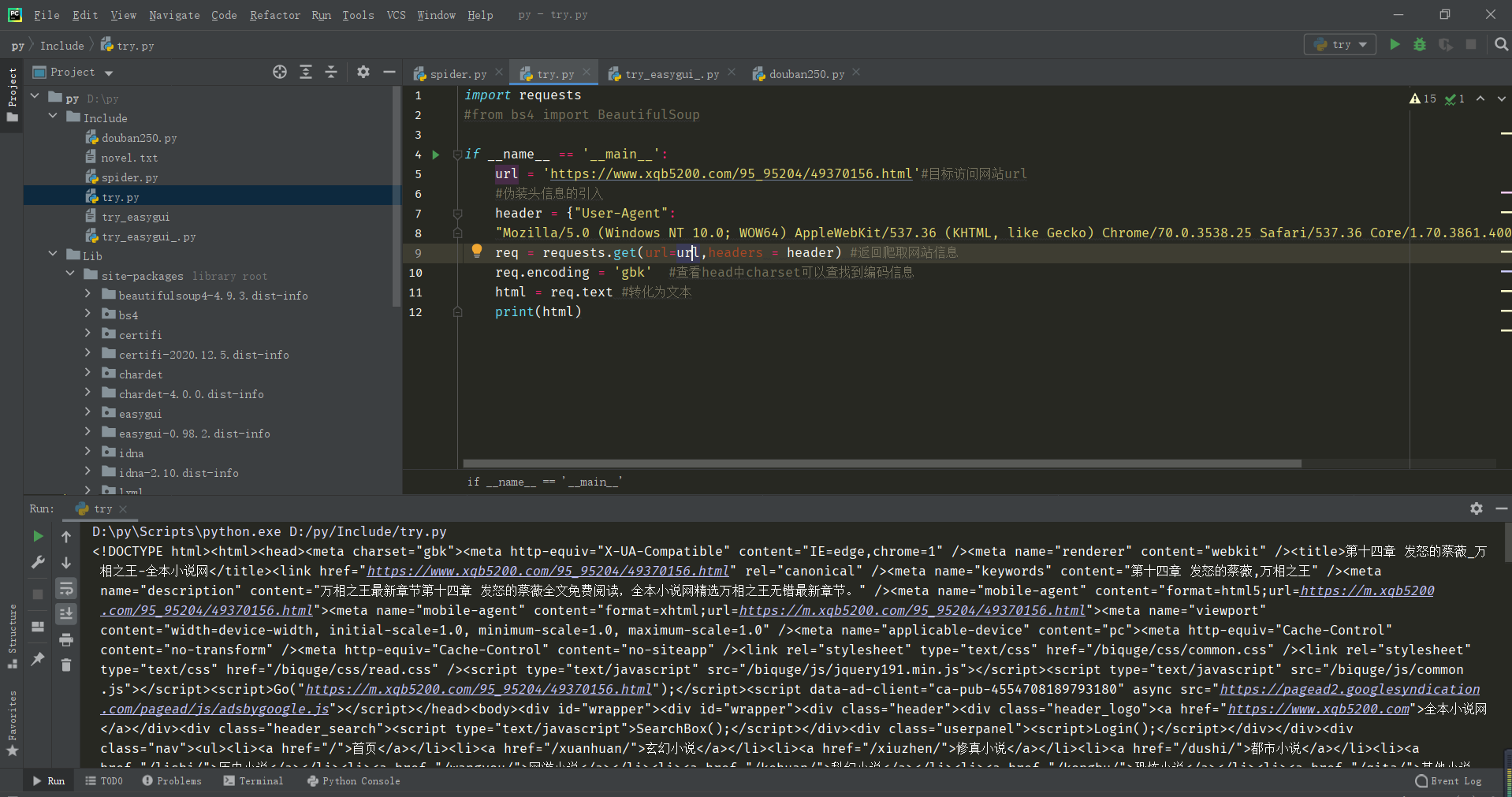
Task: Open the Python Console tool window
Action: [x=353, y=781]
